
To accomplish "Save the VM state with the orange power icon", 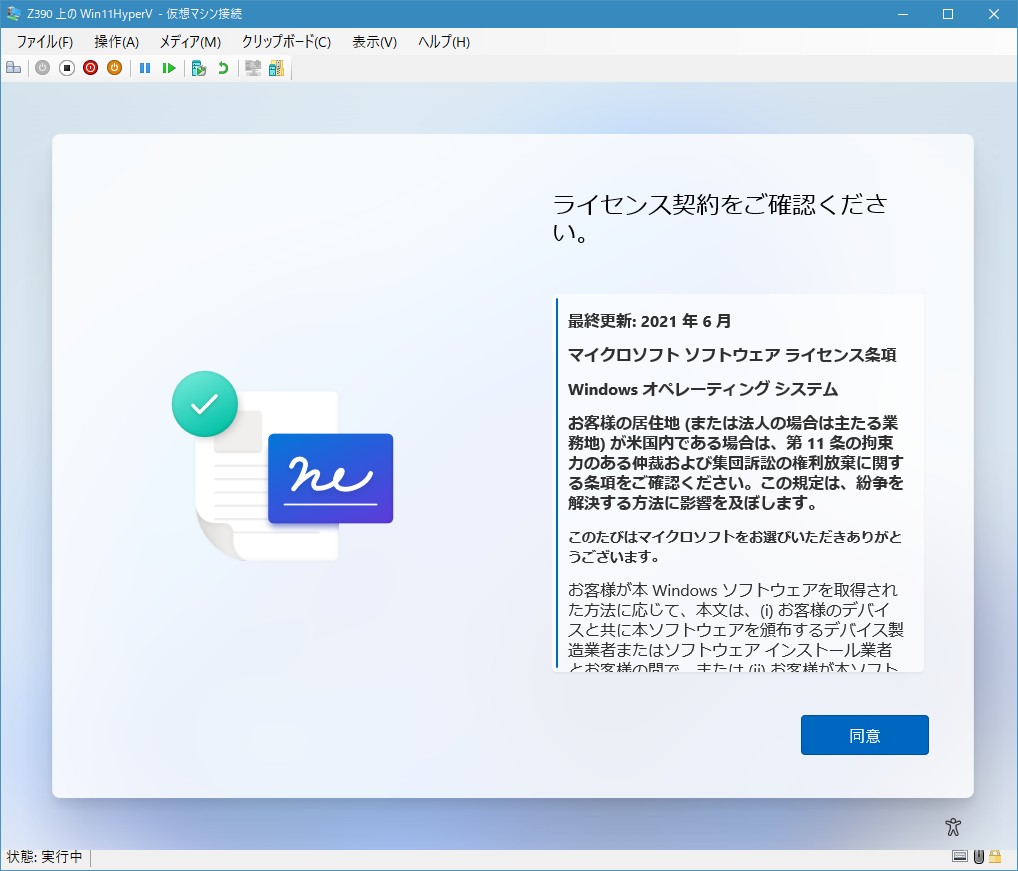I will pos(114,67).
